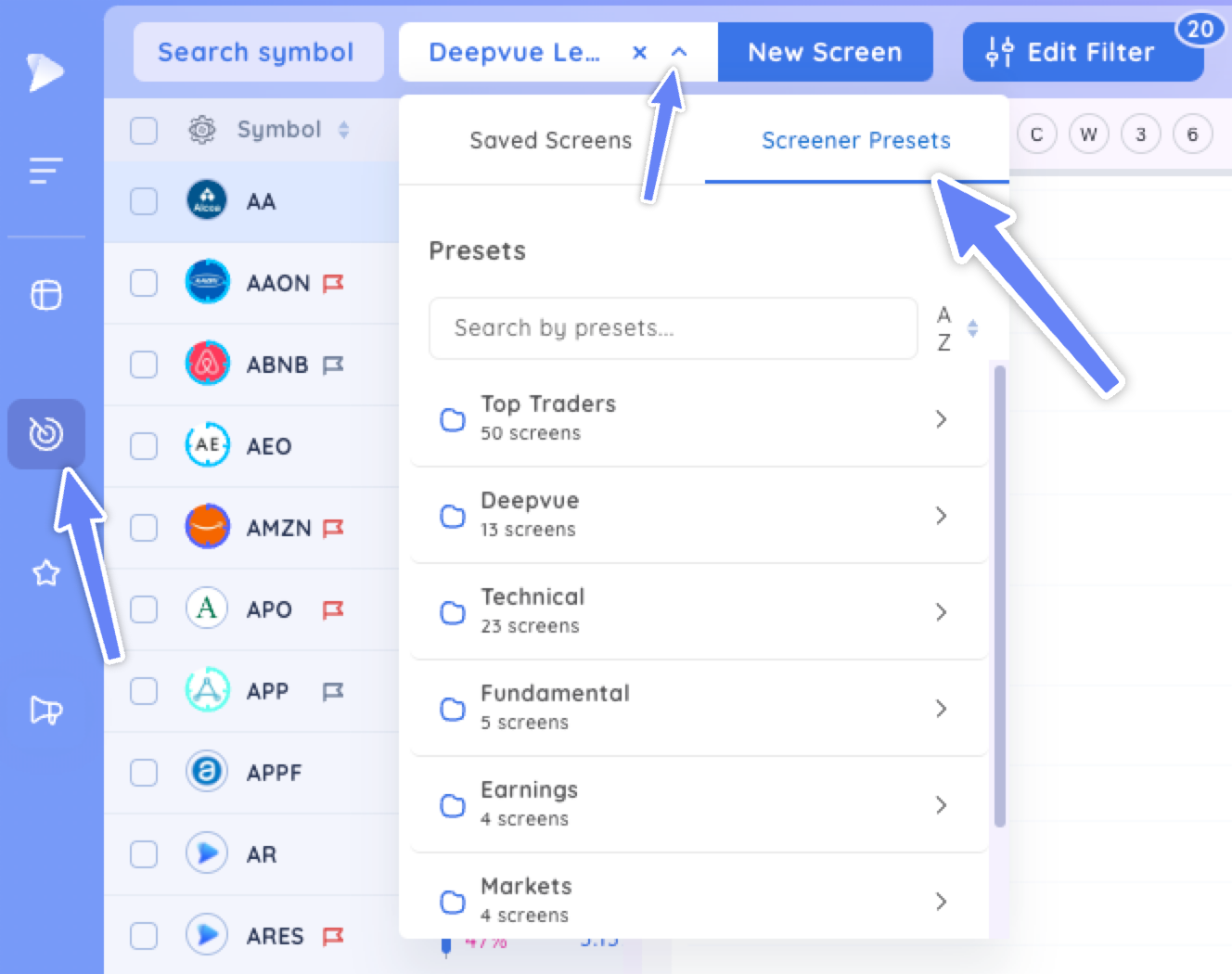Check the APP row checkbox
1232x974 pixels.
click(x=144, y=691)
